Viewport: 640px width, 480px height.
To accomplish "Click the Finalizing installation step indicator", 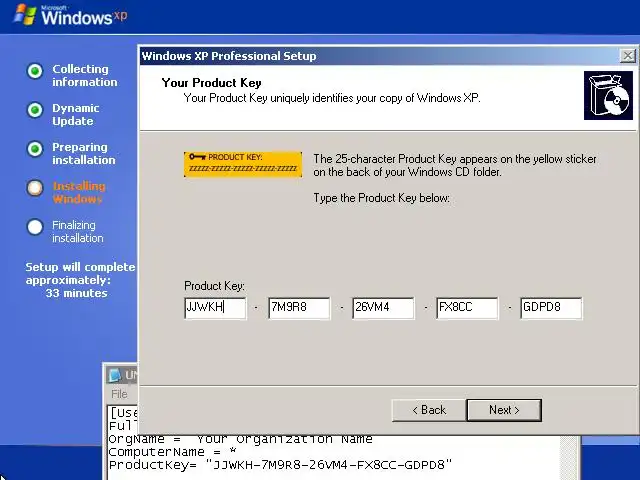I will 35,227.
